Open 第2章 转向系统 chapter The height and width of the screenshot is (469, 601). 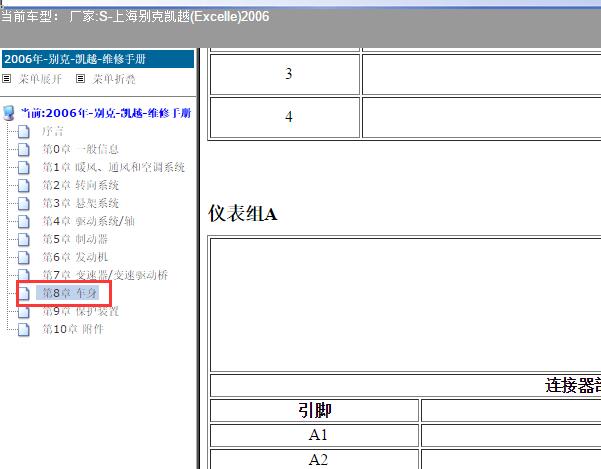(80, 185)
